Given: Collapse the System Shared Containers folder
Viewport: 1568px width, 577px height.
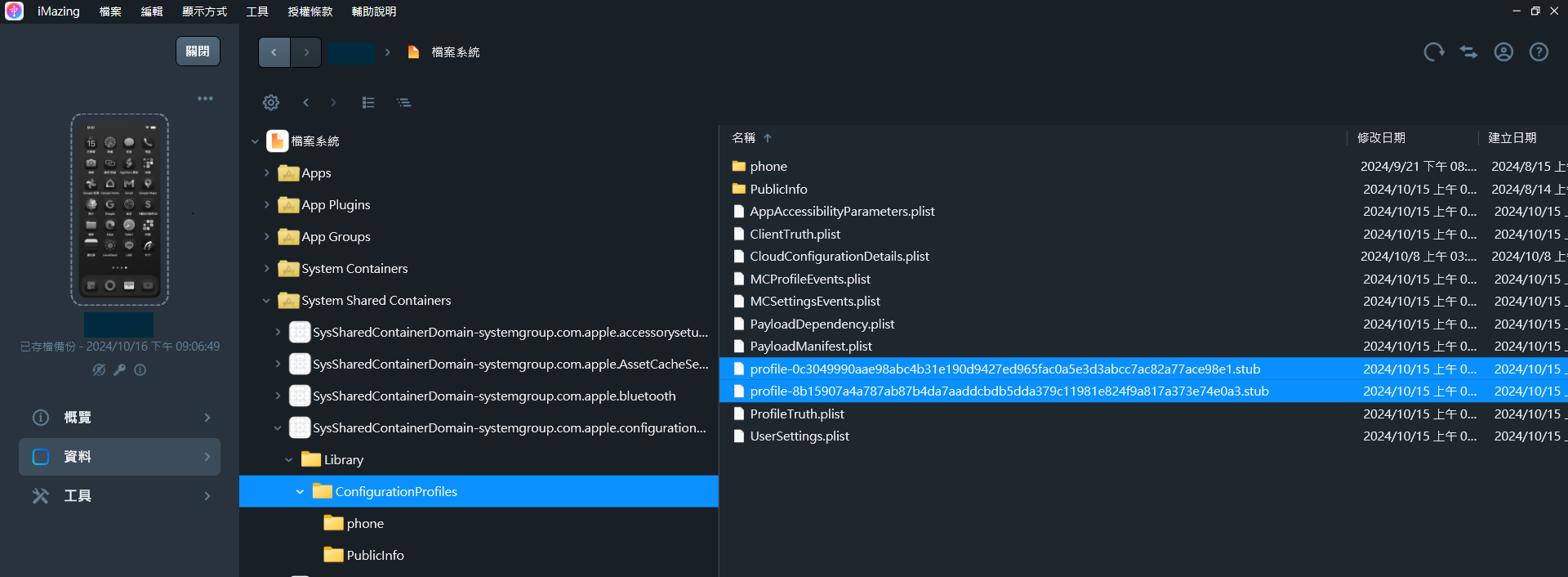Looking at the screenshot, I should [x=266, y=301].
